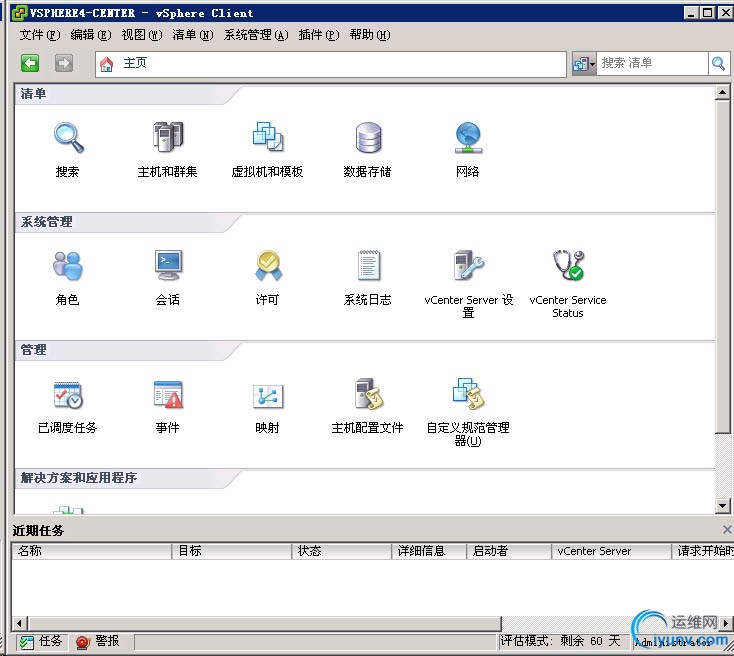The width and height of the screenshot is (734, 656).
Task: Click the green back navigation arrow
Action: pyautogui.click(x=30, y=63)
